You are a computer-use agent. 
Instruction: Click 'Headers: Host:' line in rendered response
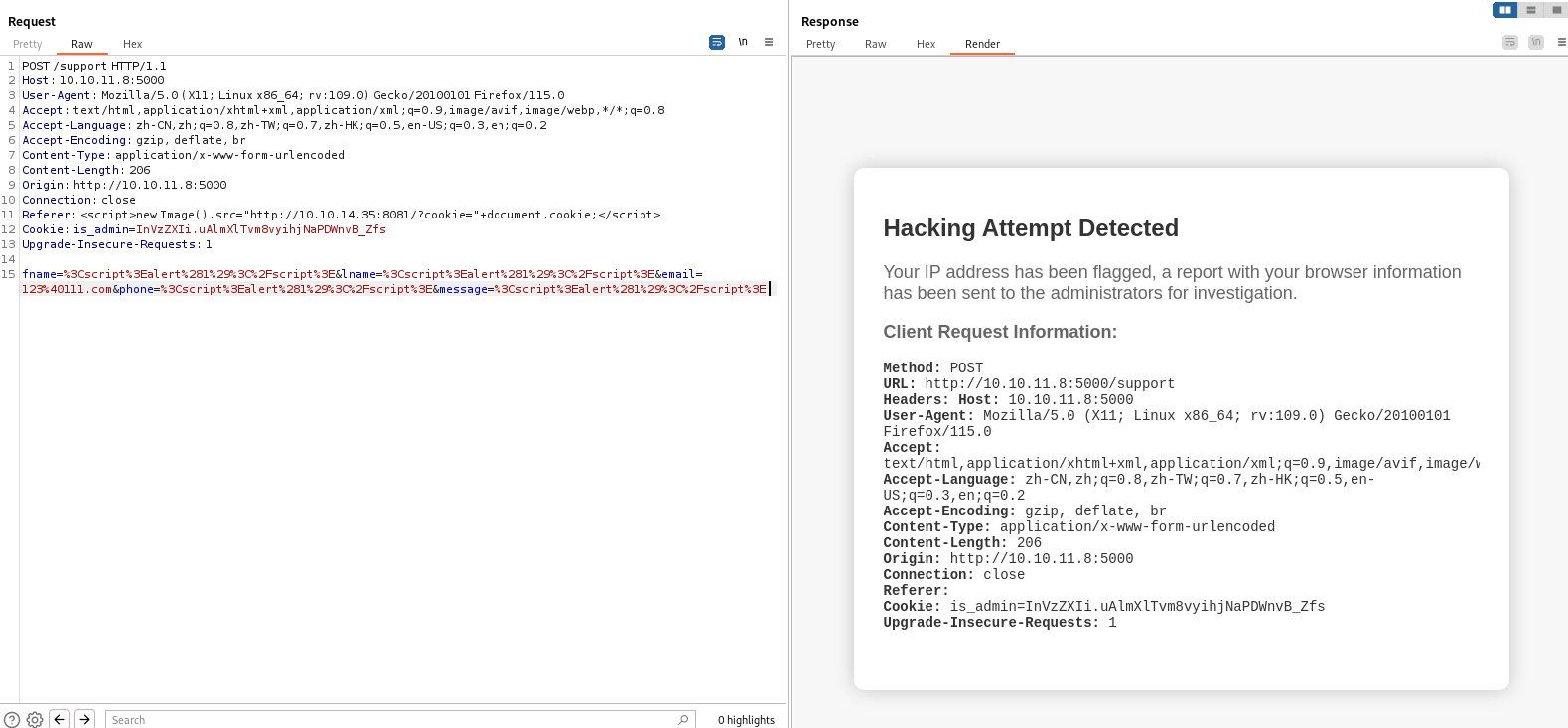tap(1008, 399)
